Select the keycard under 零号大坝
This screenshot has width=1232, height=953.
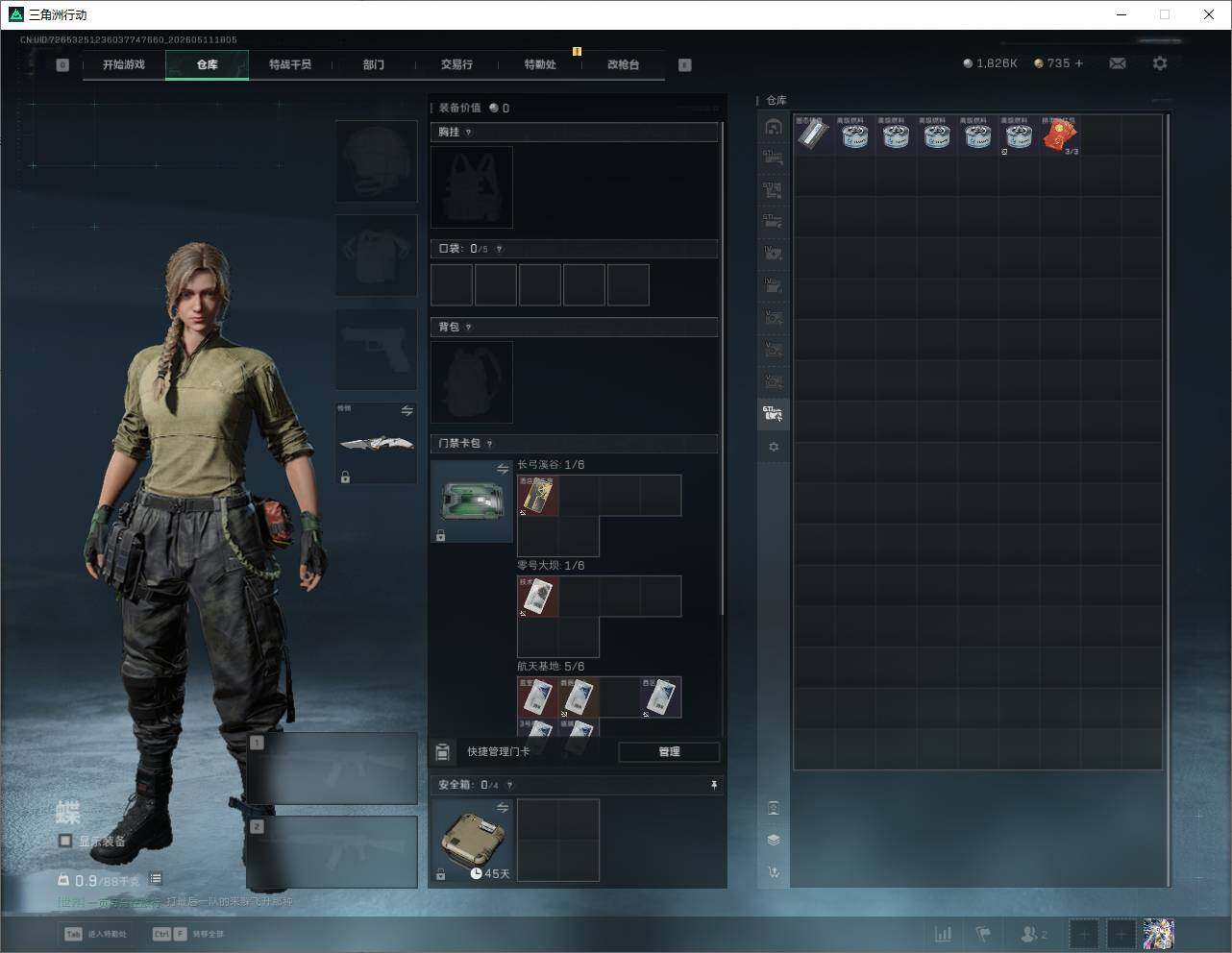[538, 597]
